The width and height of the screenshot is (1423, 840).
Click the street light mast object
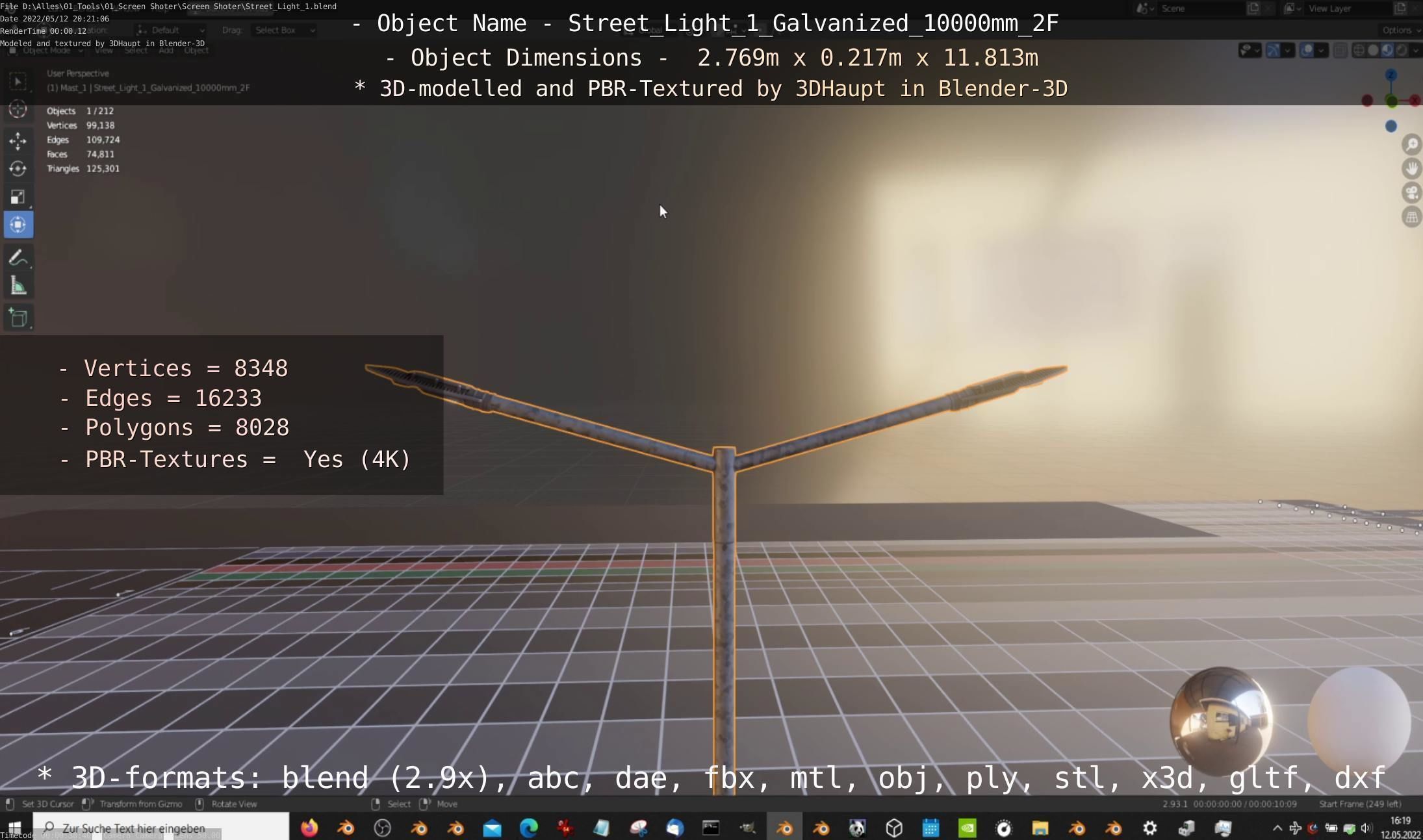(x=724, y=585)
